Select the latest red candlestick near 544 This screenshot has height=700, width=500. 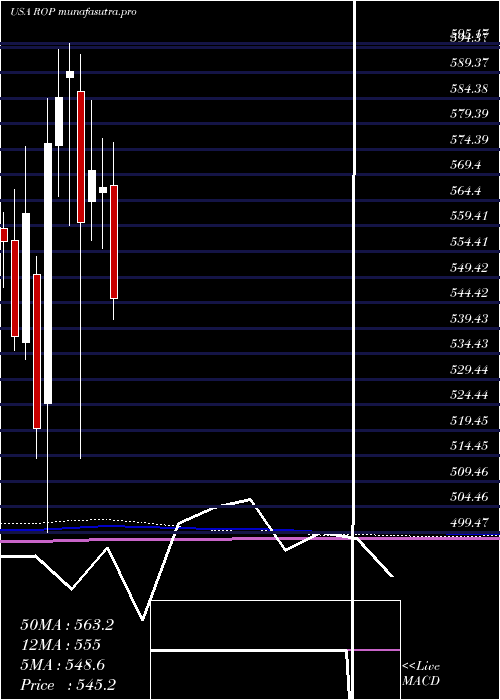click(x=114, y=242)
